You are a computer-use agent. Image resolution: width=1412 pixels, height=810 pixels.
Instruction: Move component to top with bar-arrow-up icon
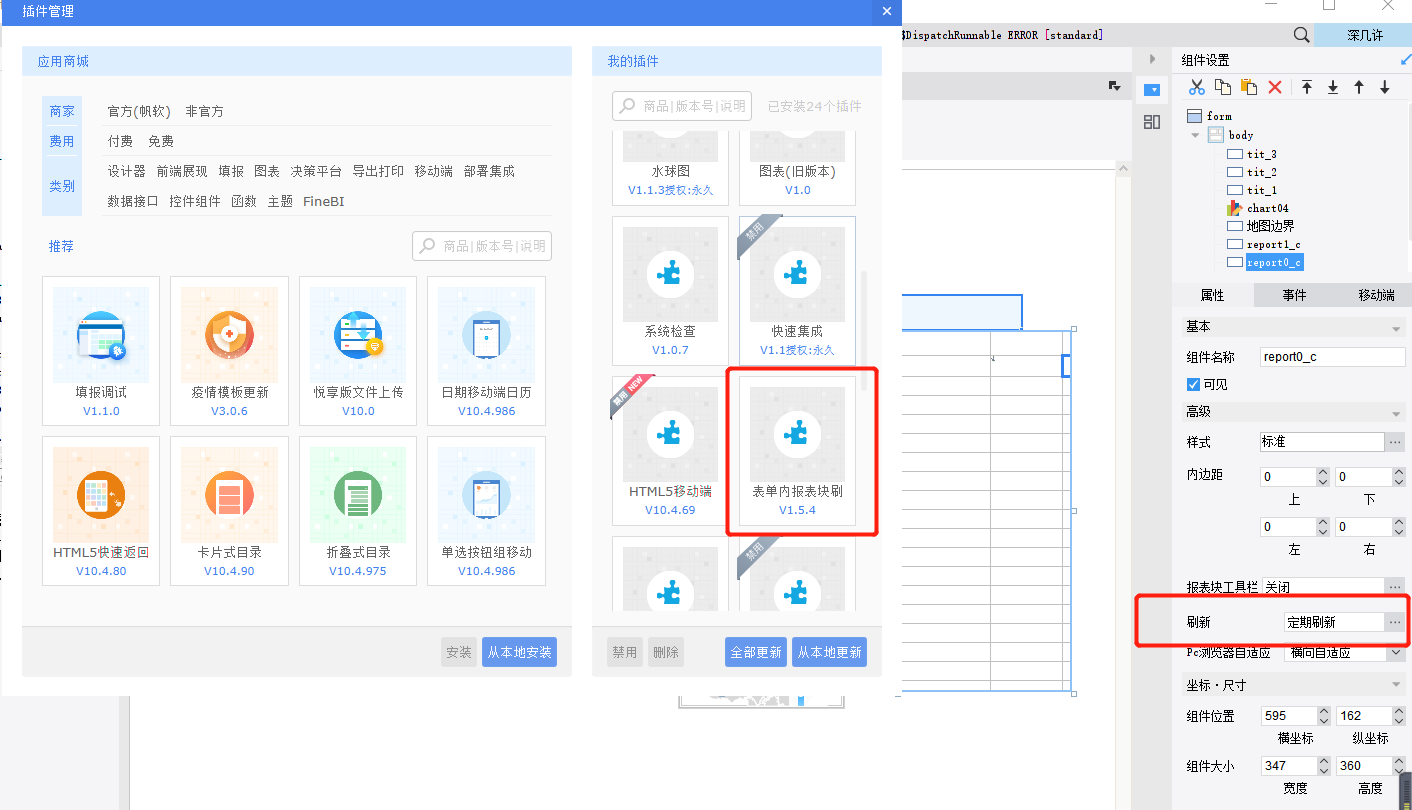click(1307, 88)
